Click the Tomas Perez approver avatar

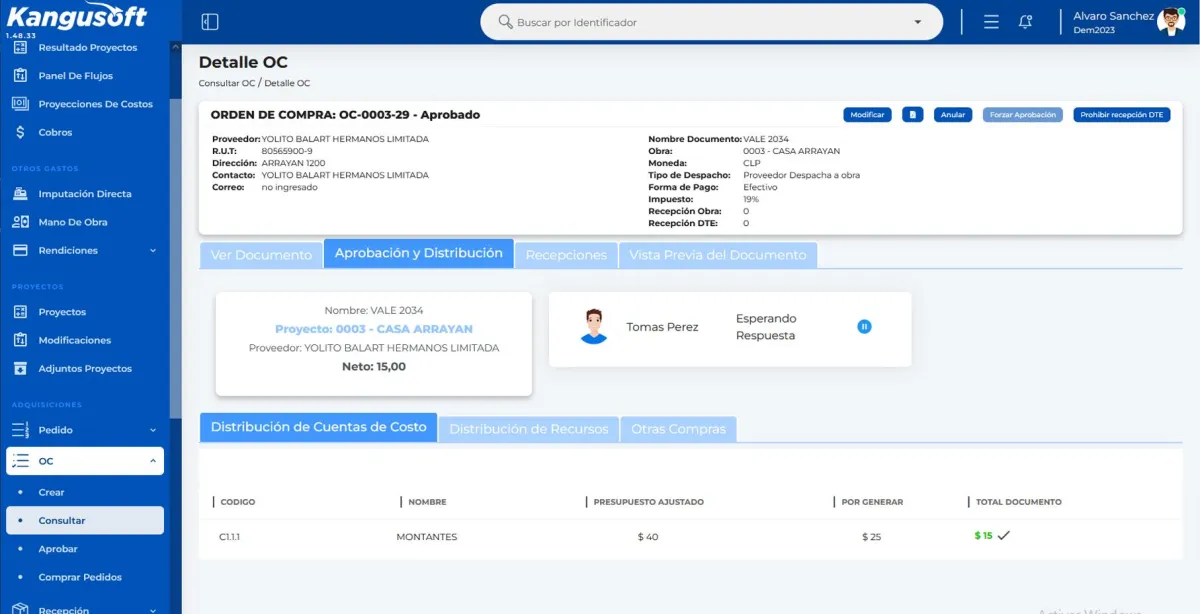(594, 327)
